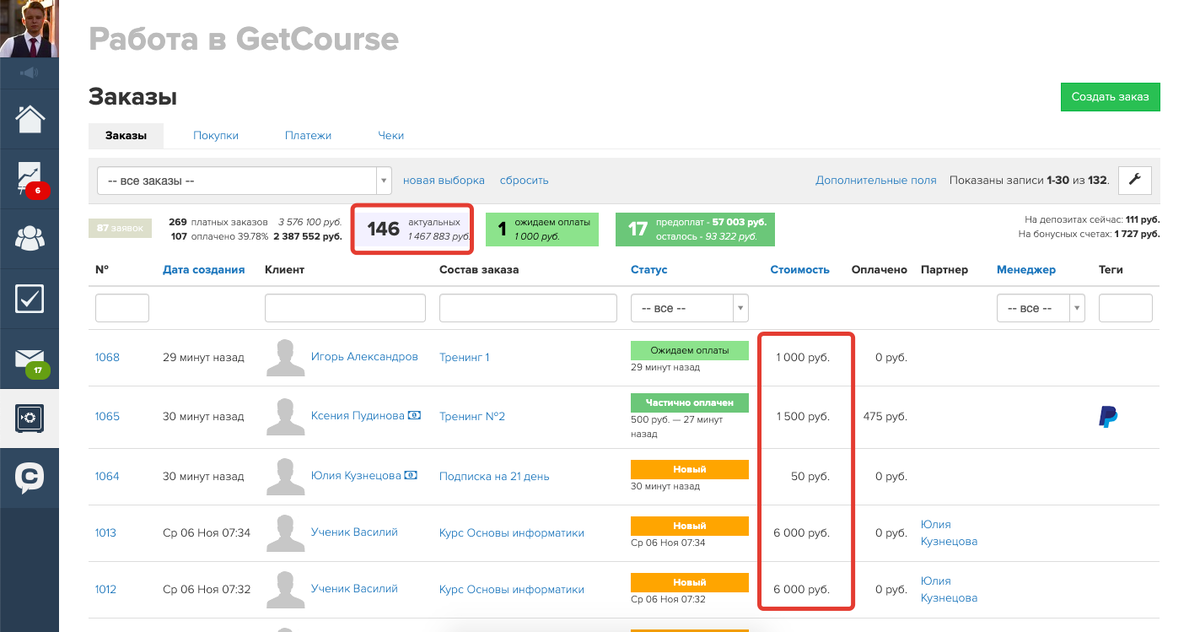This screenshot has width=1200, height=632.
Task: Open the tasks checkmark icon in sidebar
Action: 29,298
